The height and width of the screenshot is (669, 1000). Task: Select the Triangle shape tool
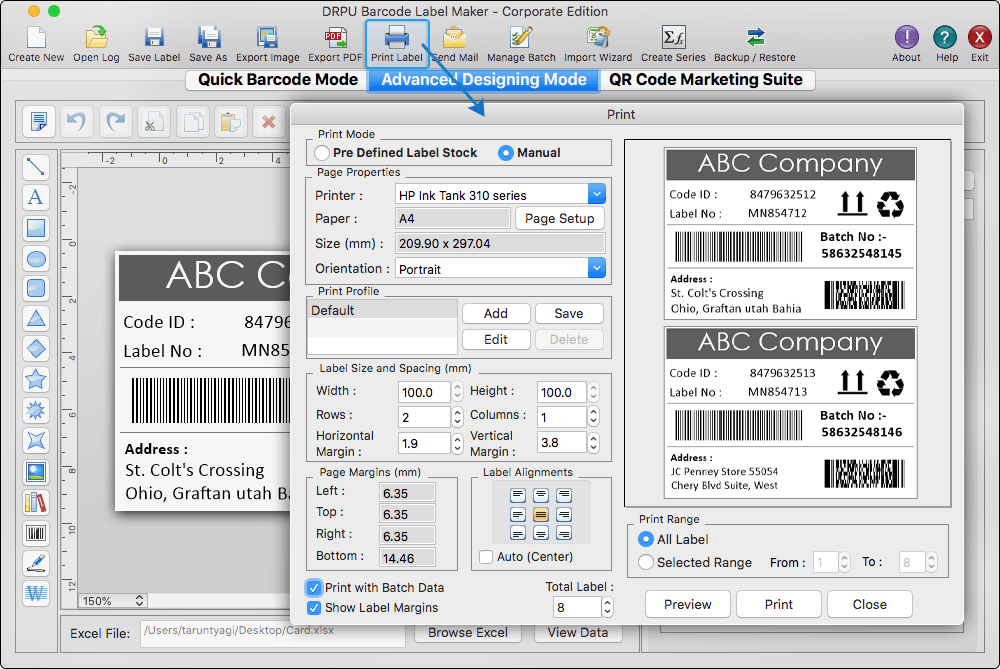36,318
